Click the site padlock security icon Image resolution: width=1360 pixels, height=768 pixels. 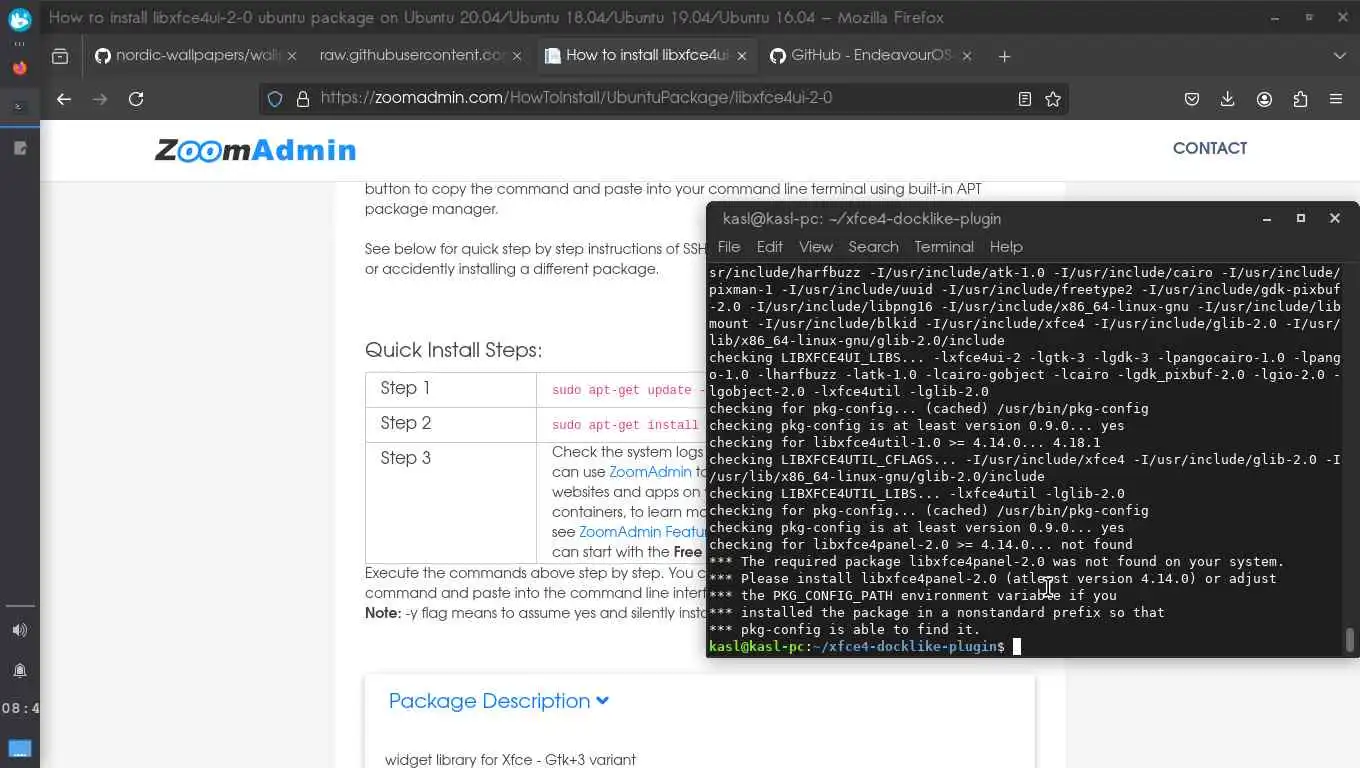coord(301,99)
